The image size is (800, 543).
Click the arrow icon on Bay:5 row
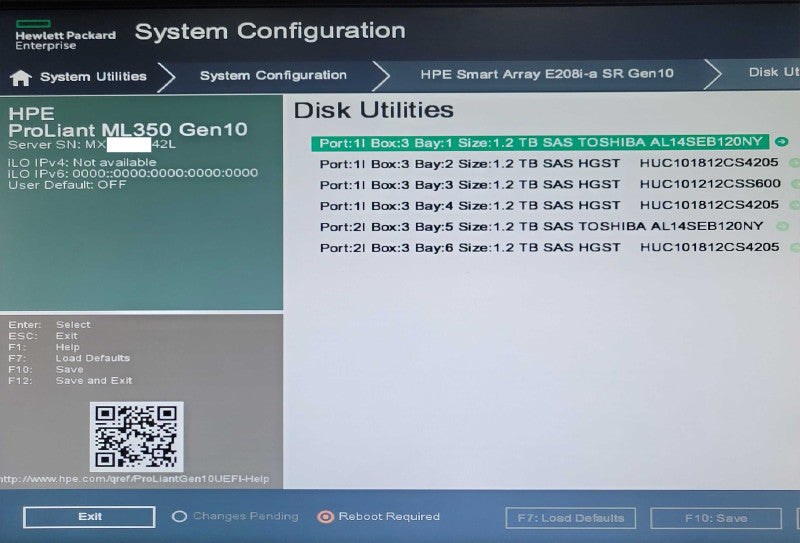point(782,226)
